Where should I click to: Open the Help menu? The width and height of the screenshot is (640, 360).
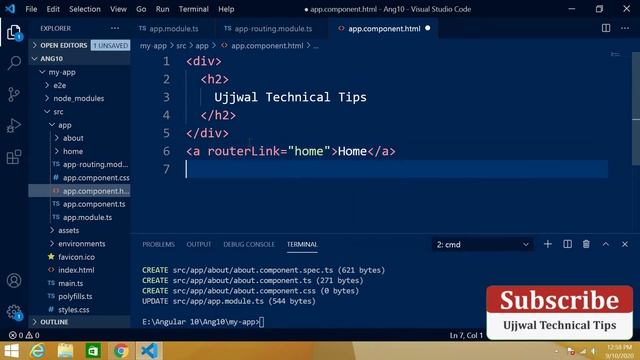pyautogui.click(x=226, y=9)
